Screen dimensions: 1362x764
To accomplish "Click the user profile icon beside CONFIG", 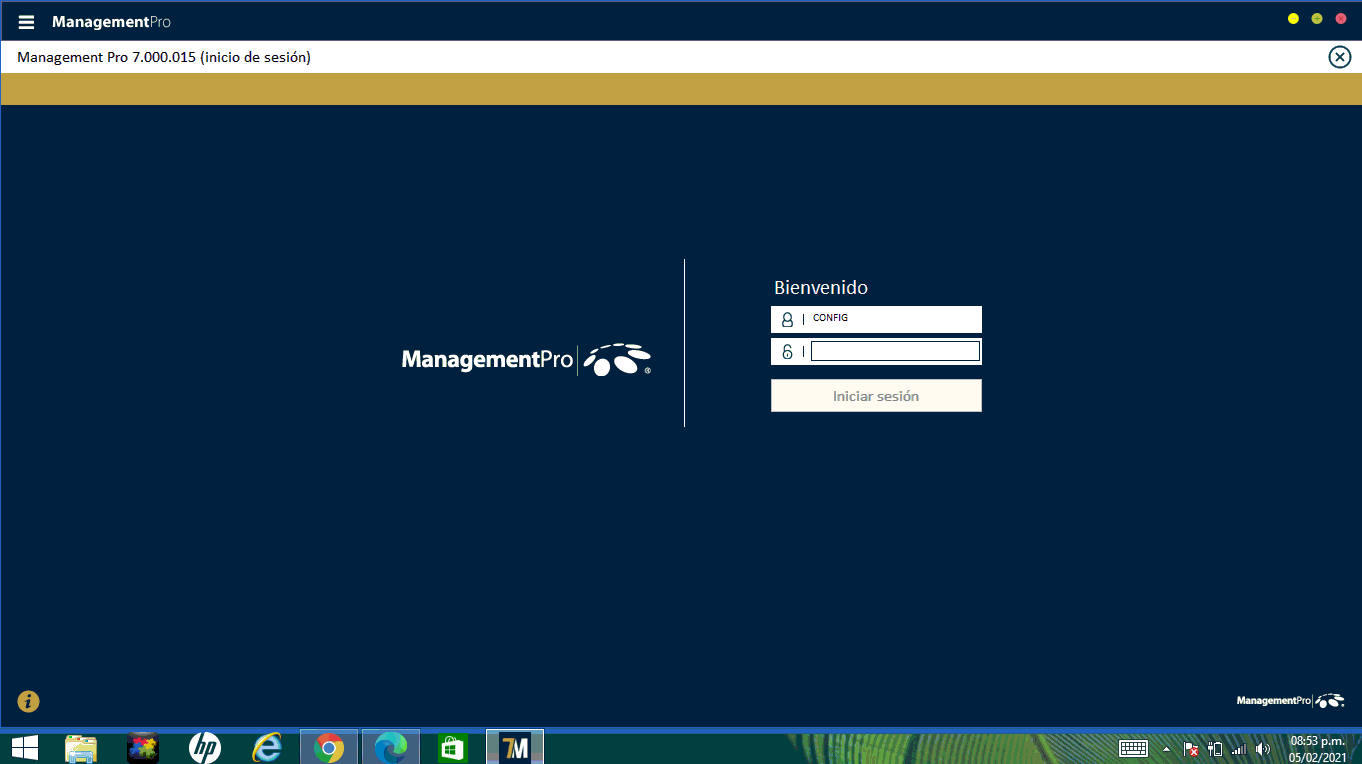I will [787, 320].
